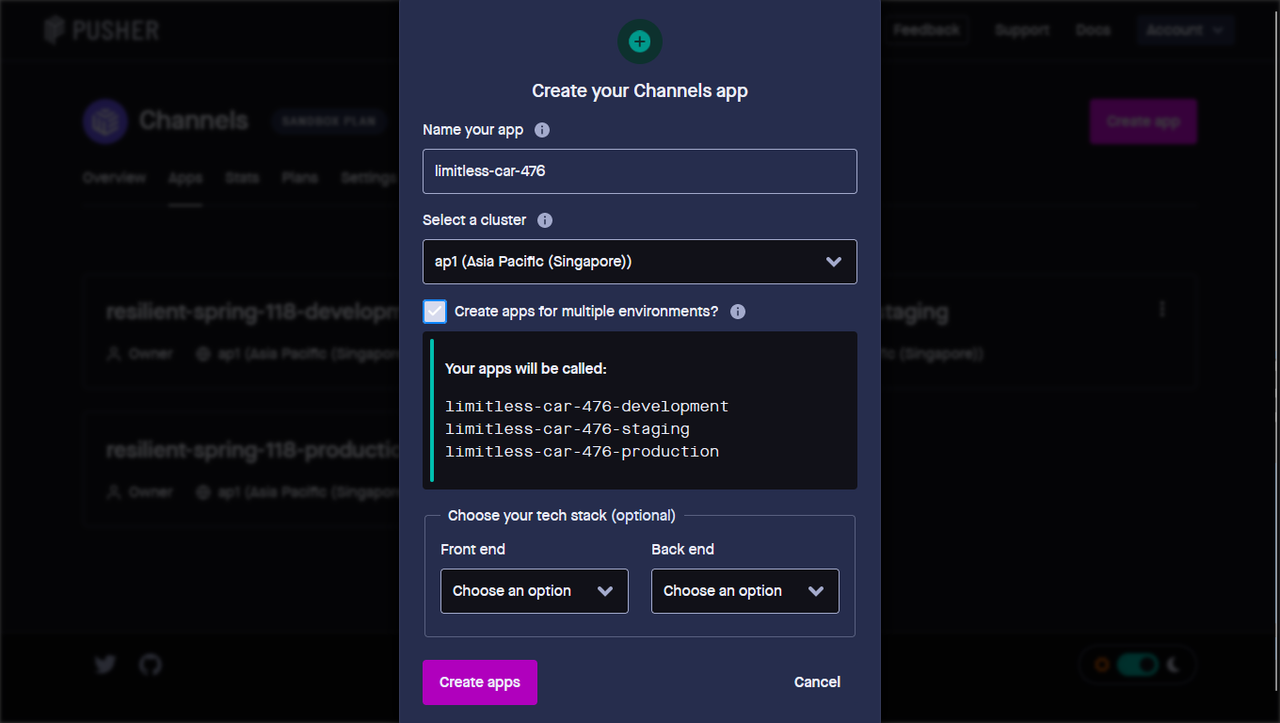Image resolution: width=1280 pixels, height=723 pixels.
Task: Switch to the Stats tab
Action: pyautogui.click(x=242, y=178)
